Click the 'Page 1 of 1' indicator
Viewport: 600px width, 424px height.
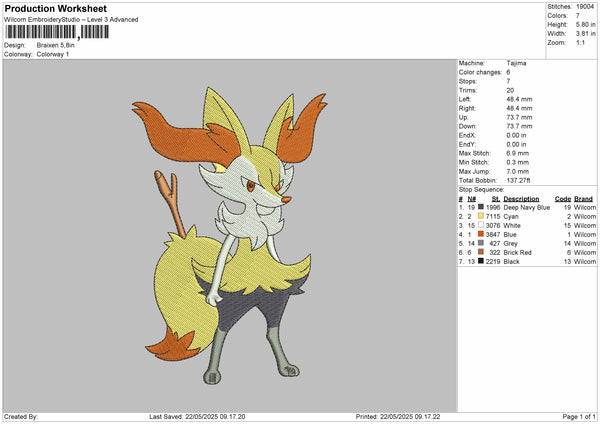(x=579, y=417)
